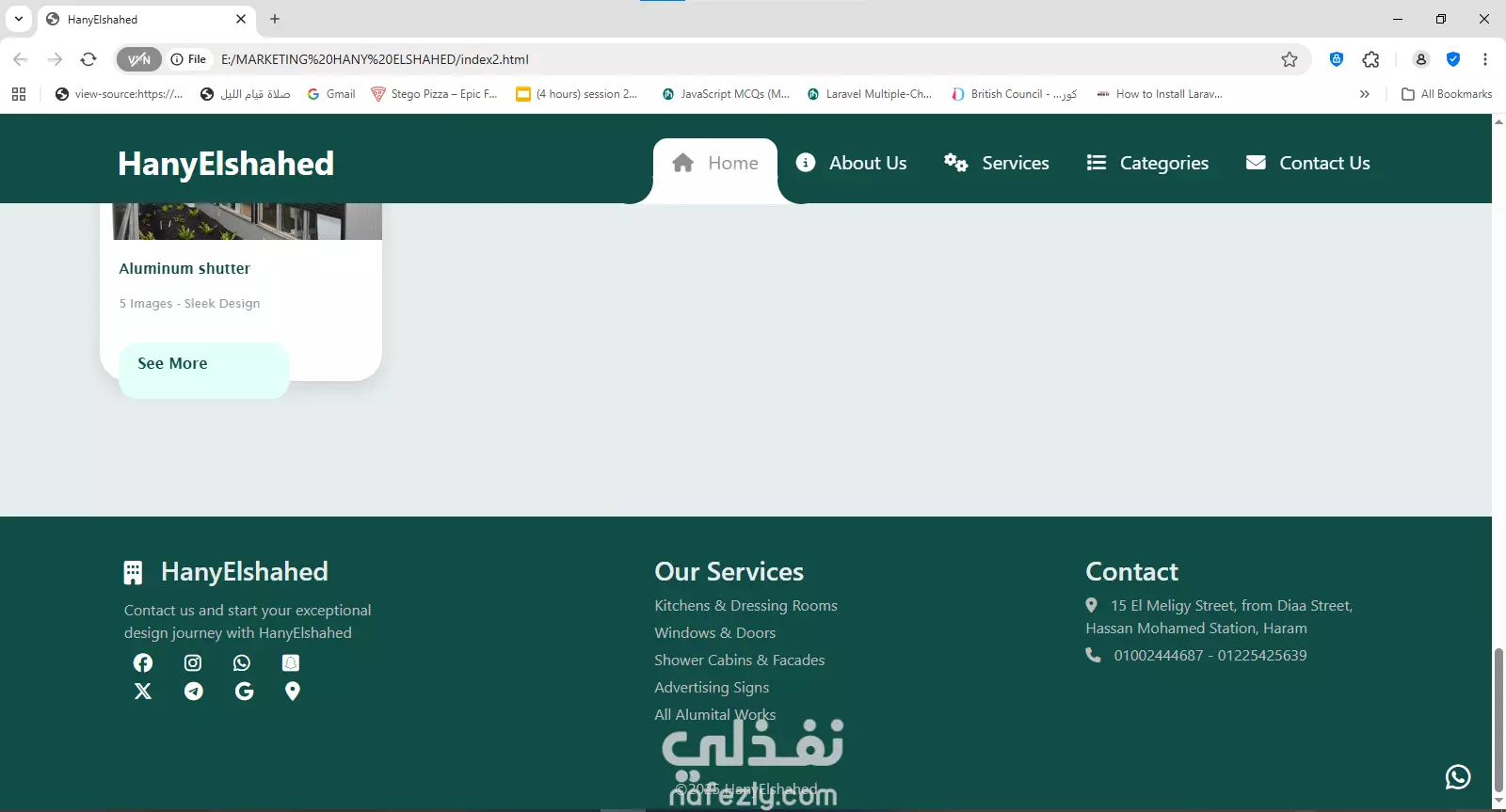Open the Snapchat icon in the footer
Image resolution: width=1506 pixels, height=812 pixels.
(x=291, y=663)
